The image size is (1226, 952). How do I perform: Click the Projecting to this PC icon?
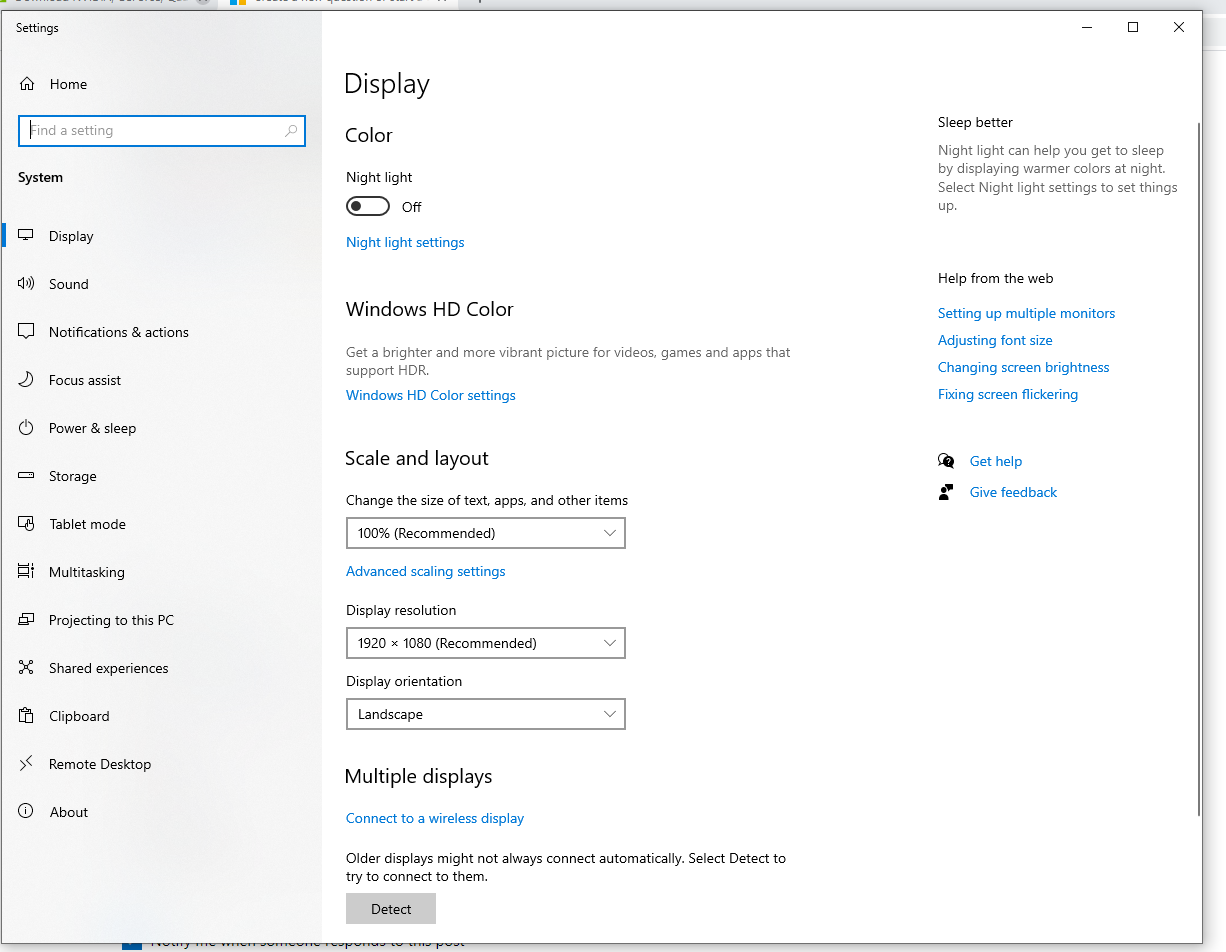tap(27, 620)
